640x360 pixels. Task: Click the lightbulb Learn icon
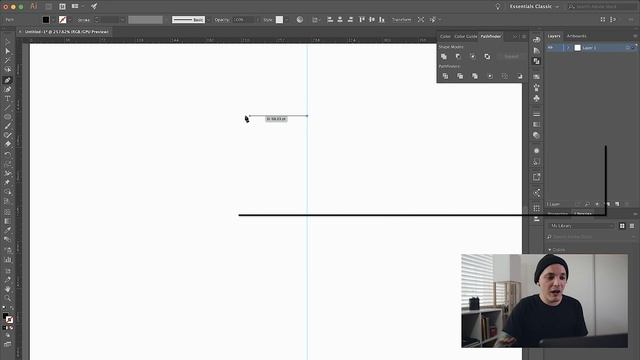pos(498,7)
